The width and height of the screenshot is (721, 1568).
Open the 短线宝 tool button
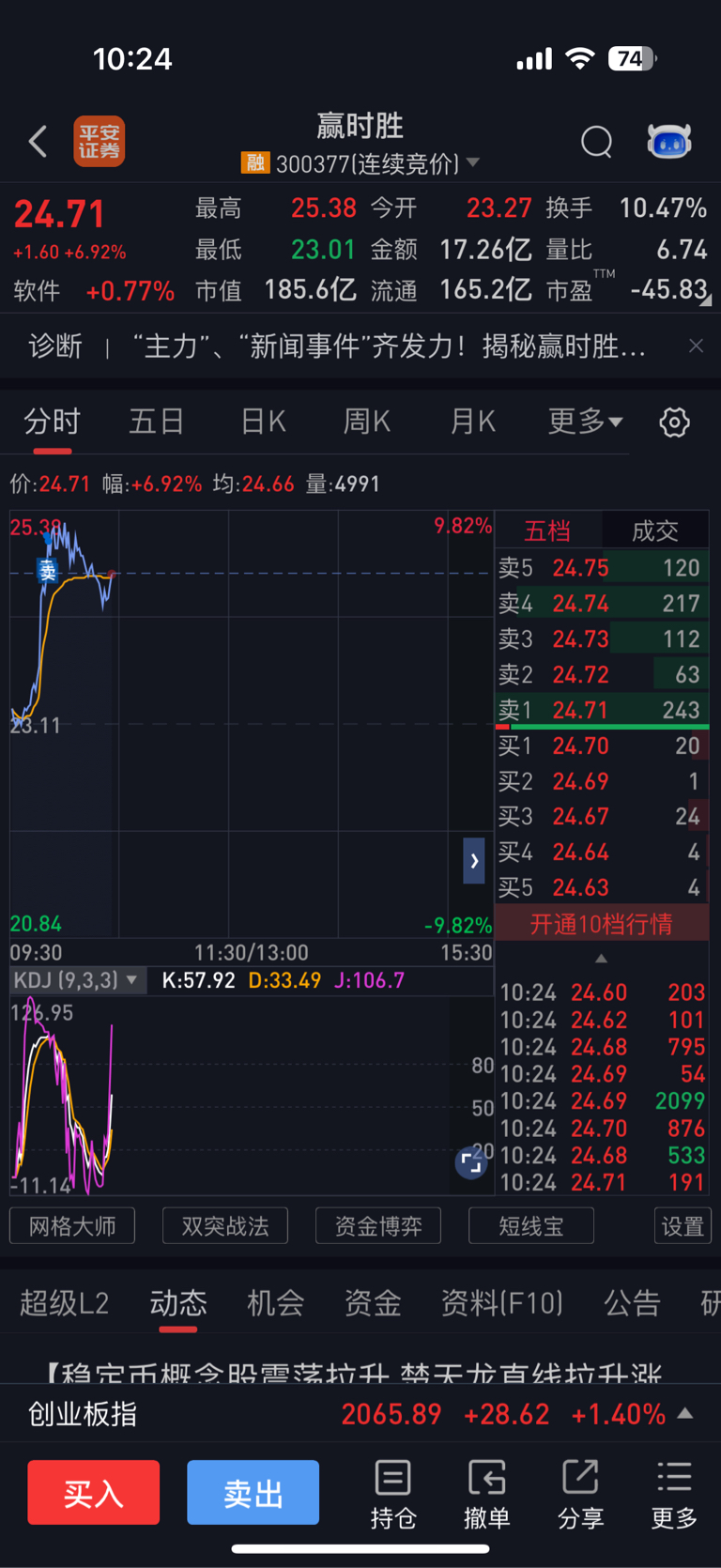coord(531,1226)
